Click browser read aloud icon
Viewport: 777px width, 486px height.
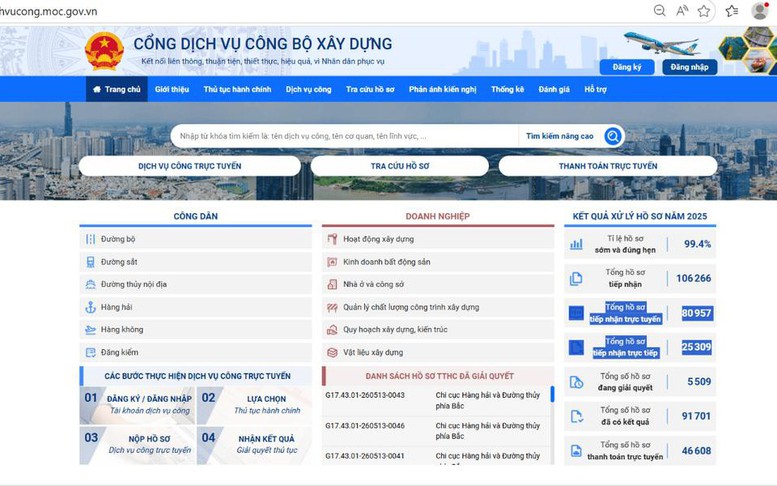[x=682, y=10]
